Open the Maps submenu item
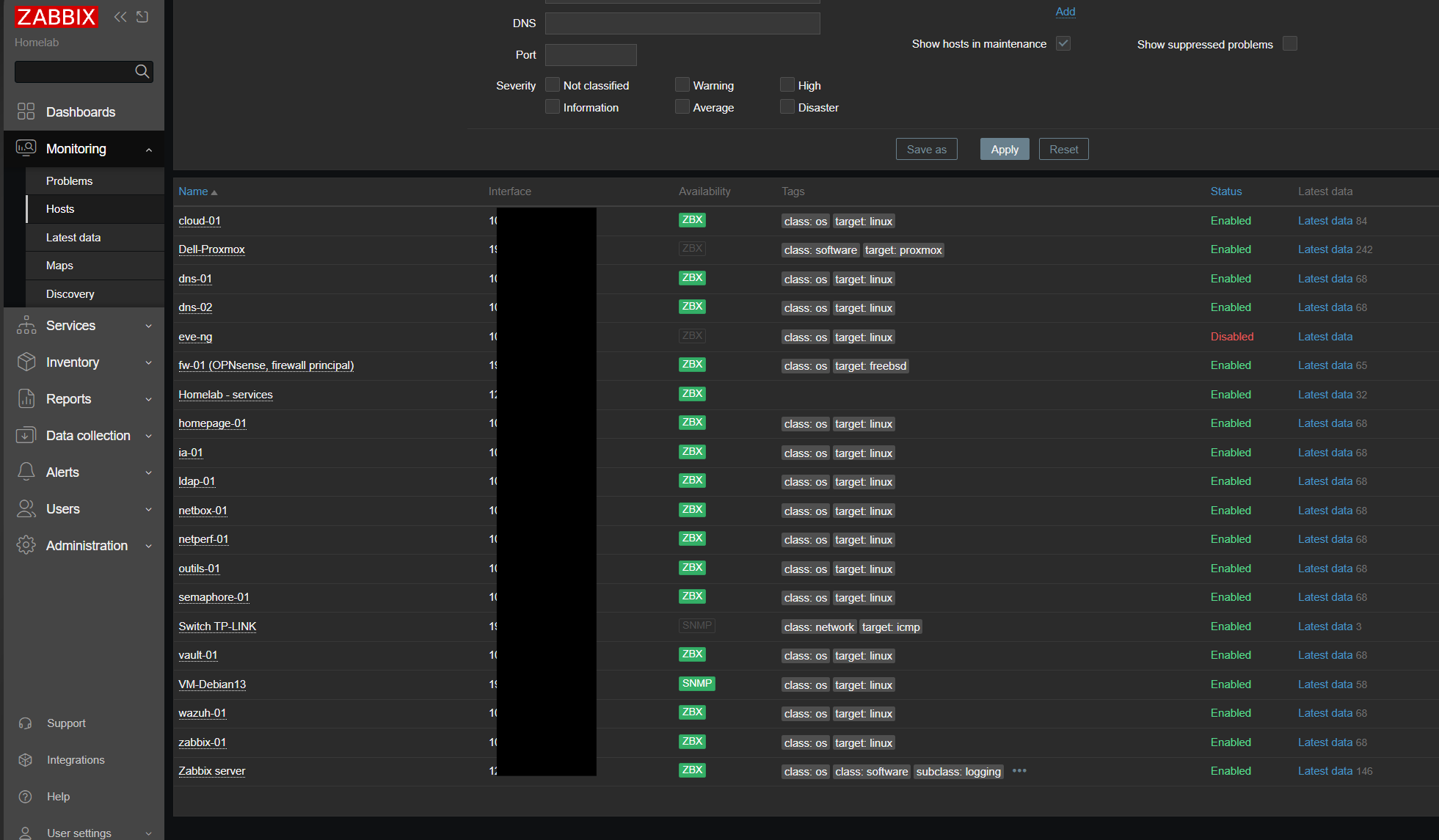The image size is (1439, 840). click(x=95, y=266)
